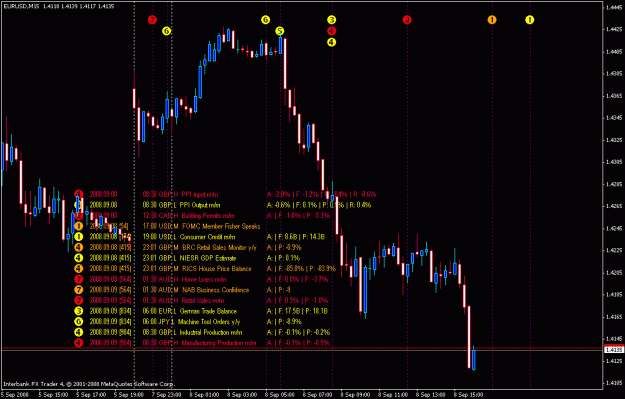Select the AUD 'Retail Sales m/m' event text
The width and height of the screenshot is (625, 399).
(203, 300)
